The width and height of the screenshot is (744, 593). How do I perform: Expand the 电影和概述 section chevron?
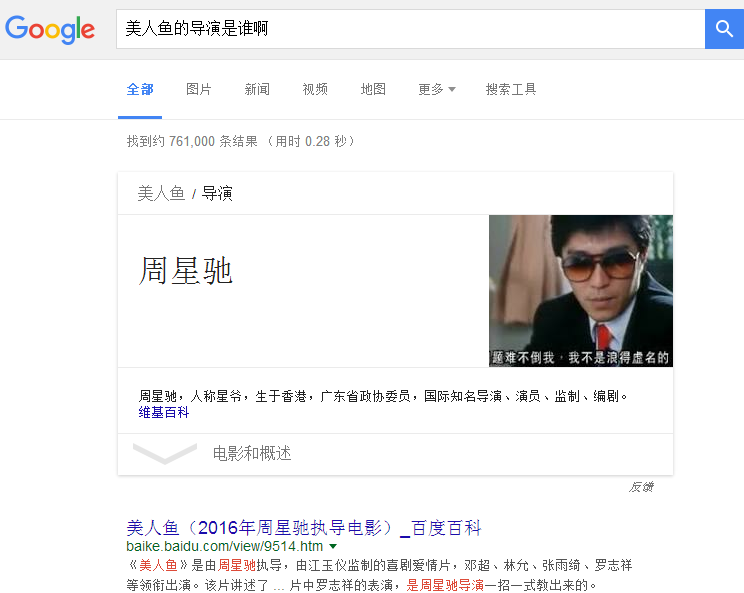point(165,454)
